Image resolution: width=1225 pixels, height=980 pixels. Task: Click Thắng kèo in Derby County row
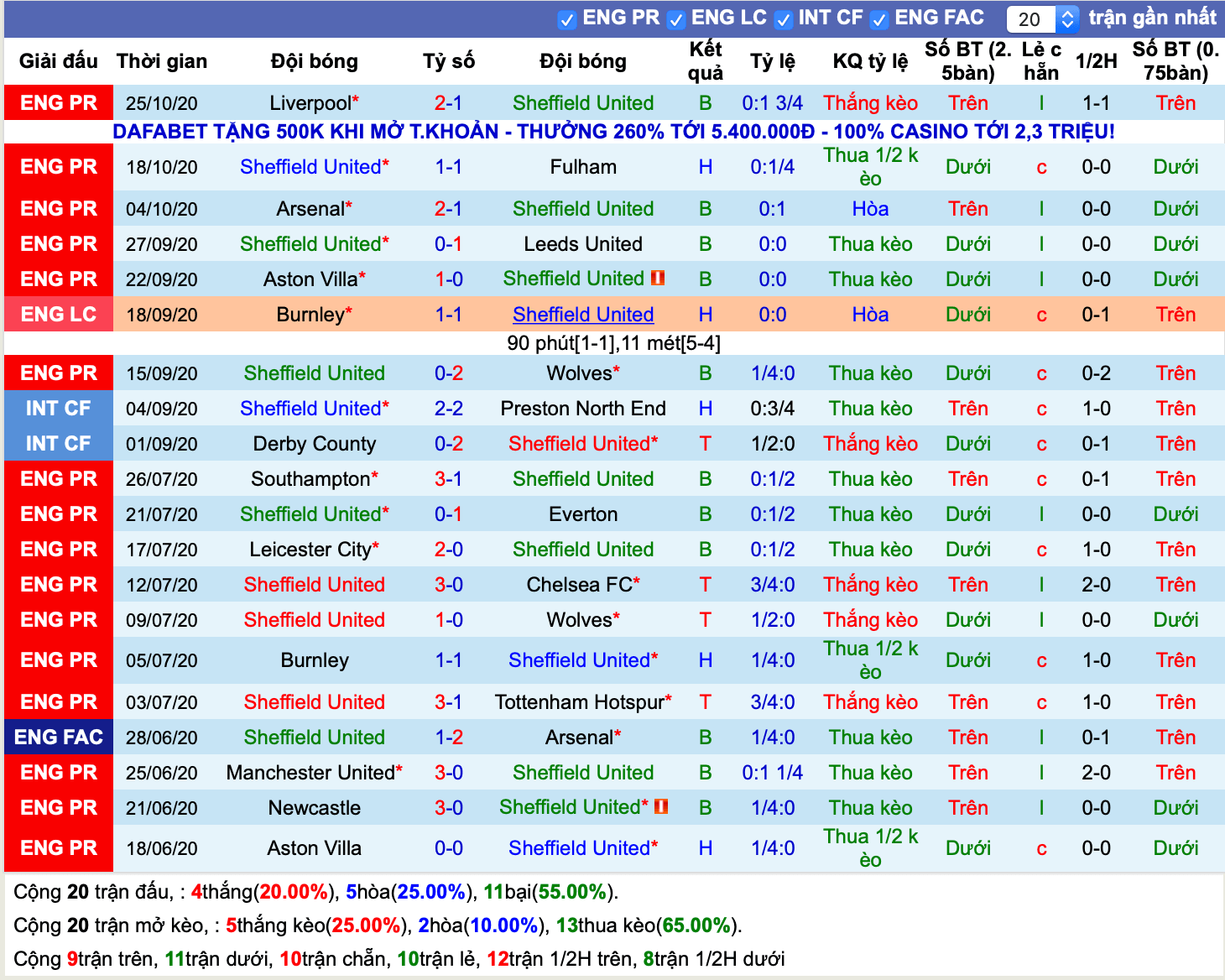tap(870, 444)
